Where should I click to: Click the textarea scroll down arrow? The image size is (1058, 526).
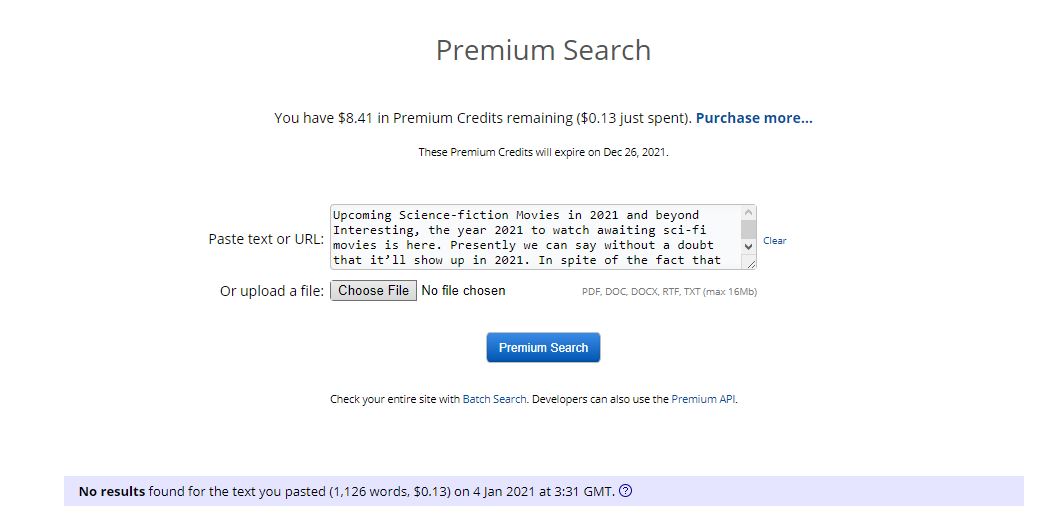click(748, 245)
